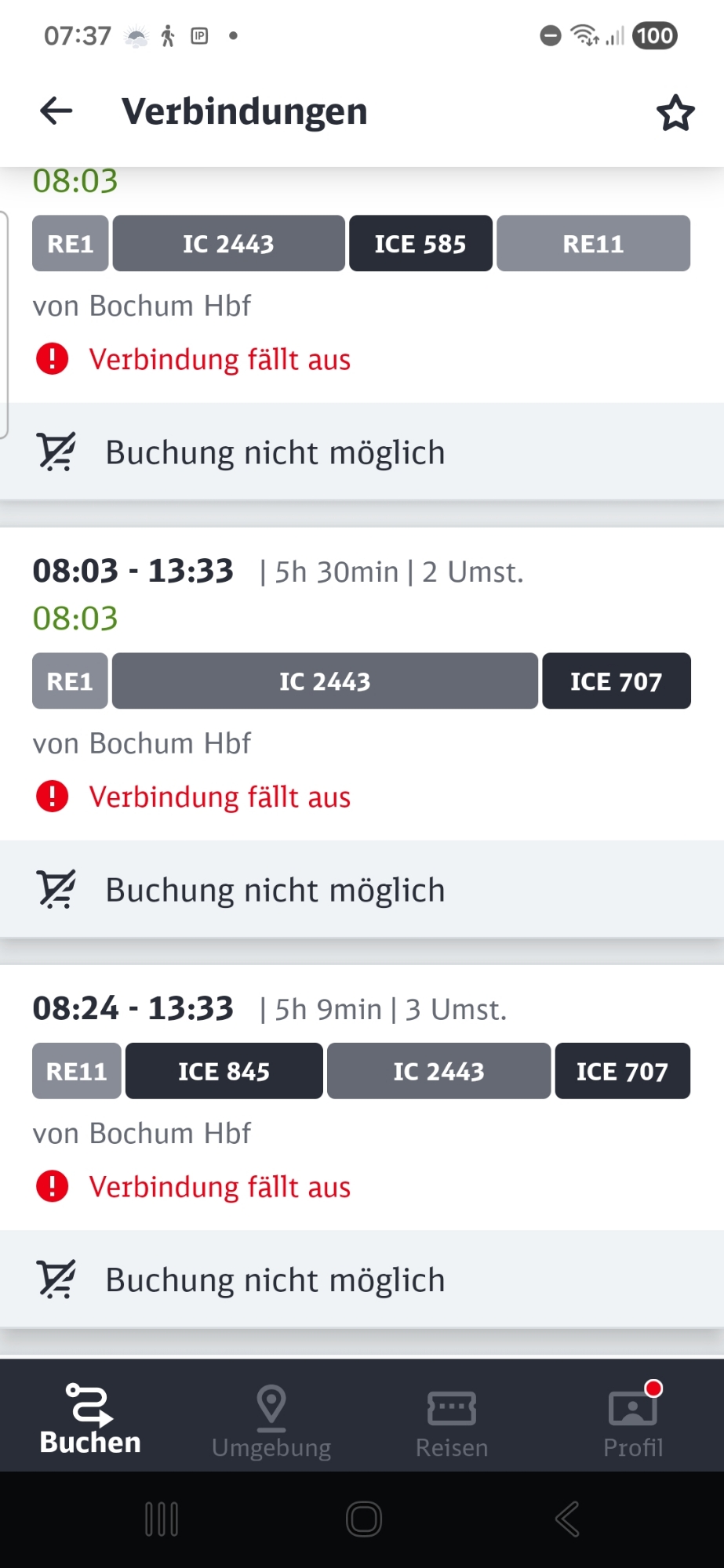Tap the back arrow in the header
Image resolution: width=724 pixels, height=1568 pixels.
coord(56,111)
